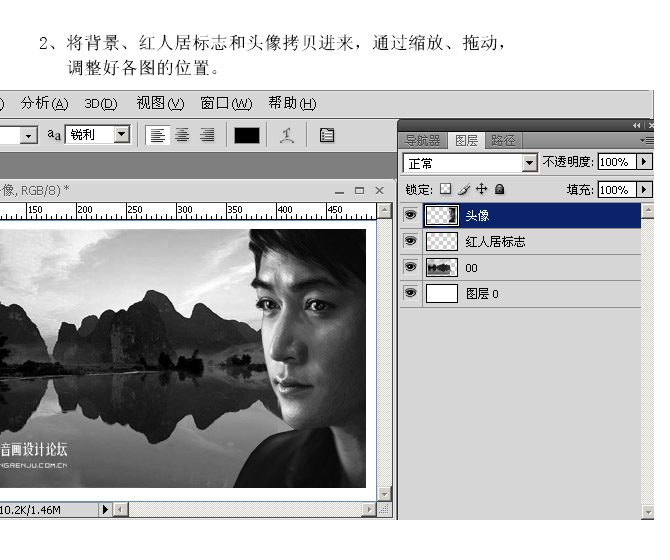Open the 锐利 anti-aliasing dropdown
The height and width of the screenshot is (560, 670).
pos(122,135)
